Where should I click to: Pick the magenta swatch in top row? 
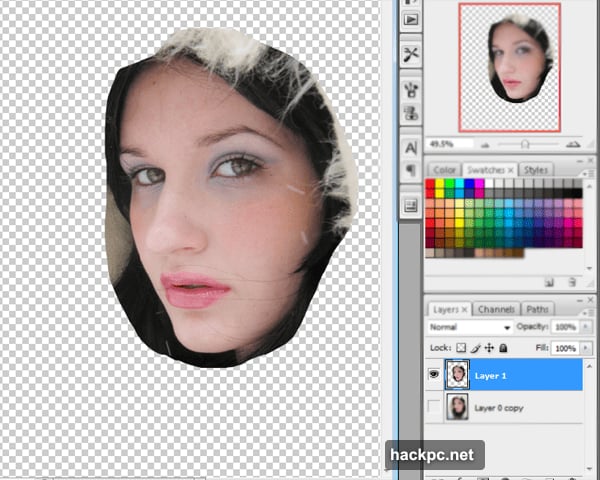click(479, 184)
